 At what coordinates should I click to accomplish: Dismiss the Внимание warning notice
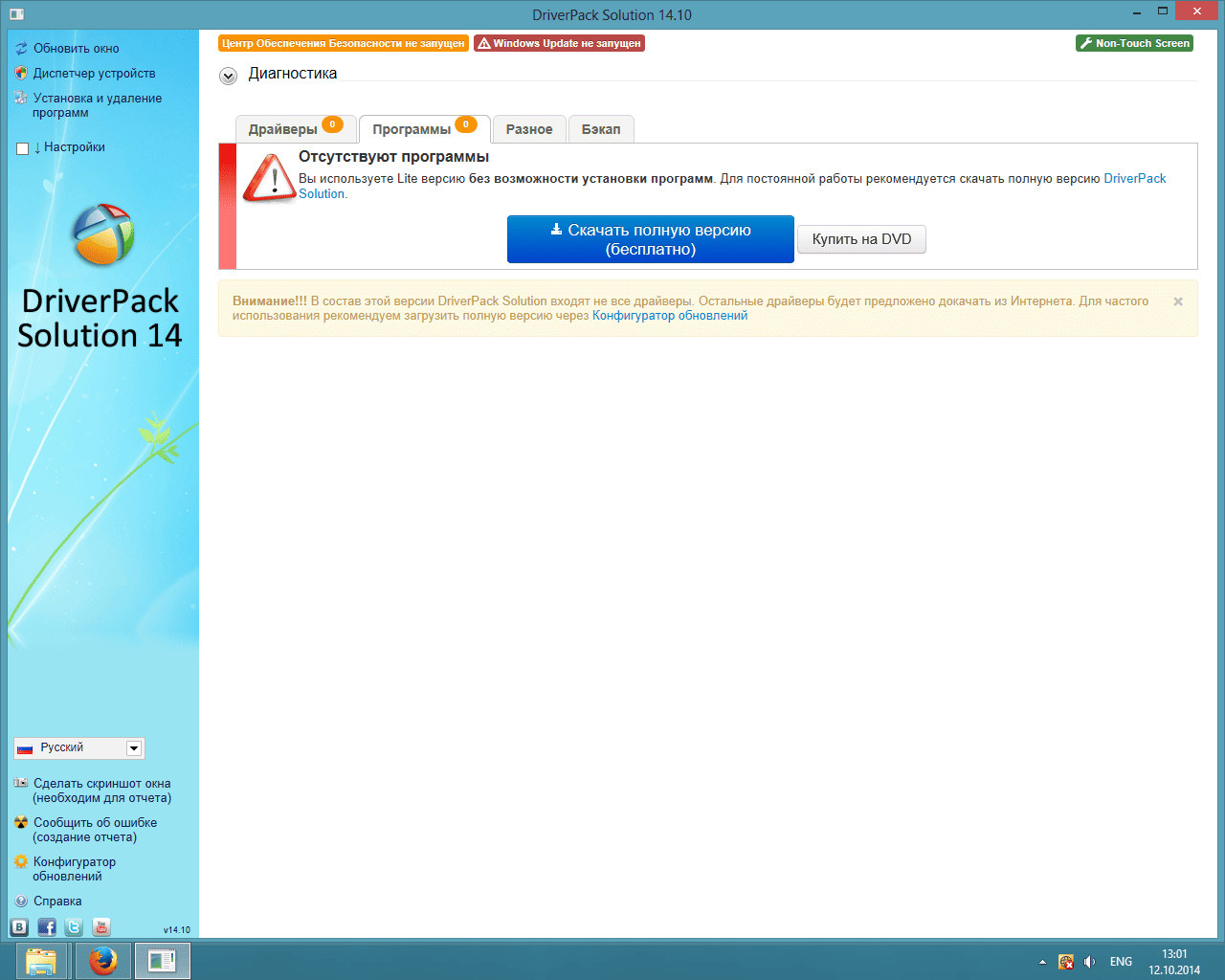coord(1178,301)
